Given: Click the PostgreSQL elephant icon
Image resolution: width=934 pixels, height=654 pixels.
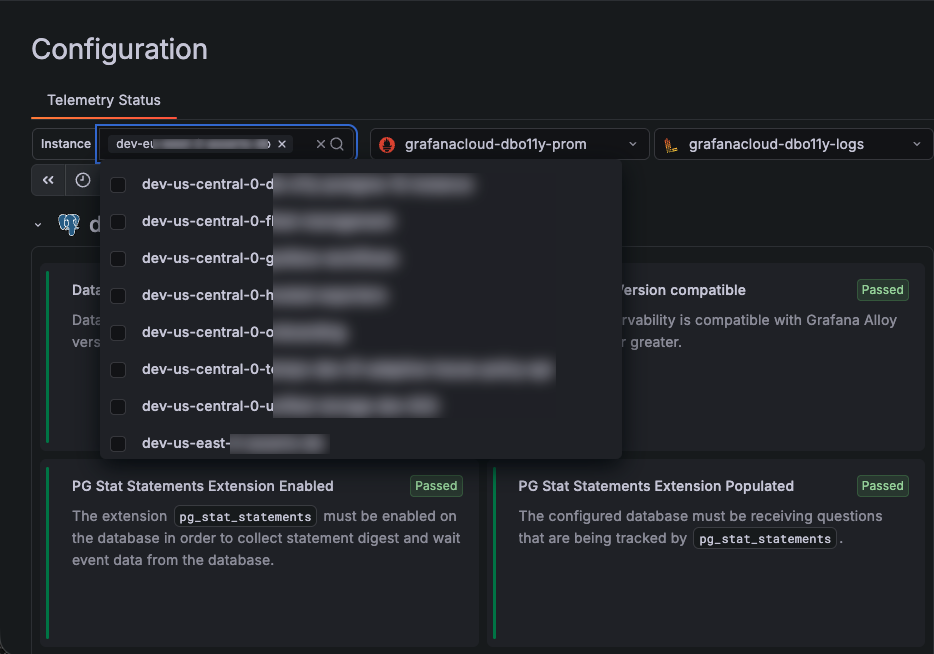Looking at the screenshot, I should pyautogui.click(x=68, y=223).
